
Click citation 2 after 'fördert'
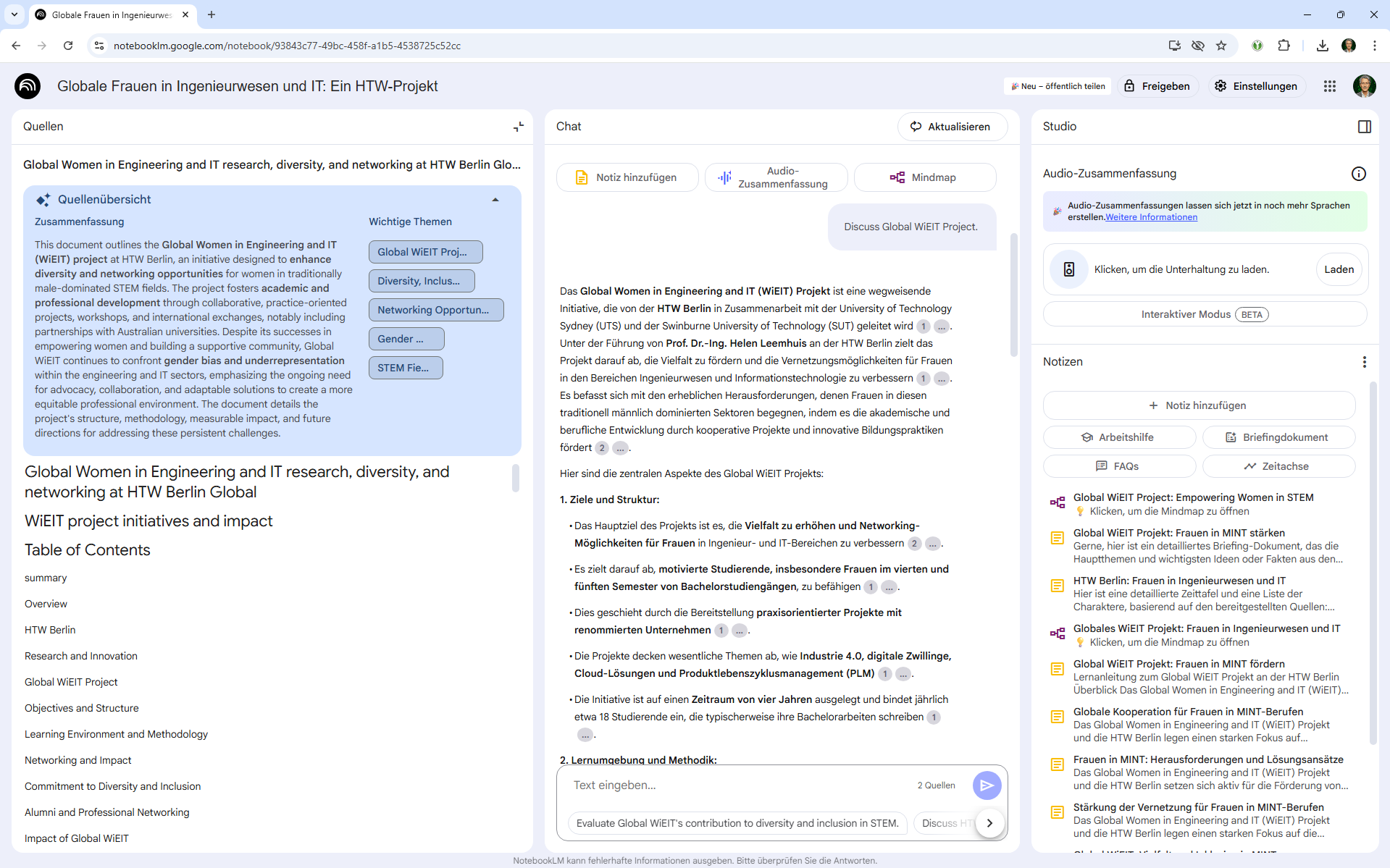(x=602, y=448)
